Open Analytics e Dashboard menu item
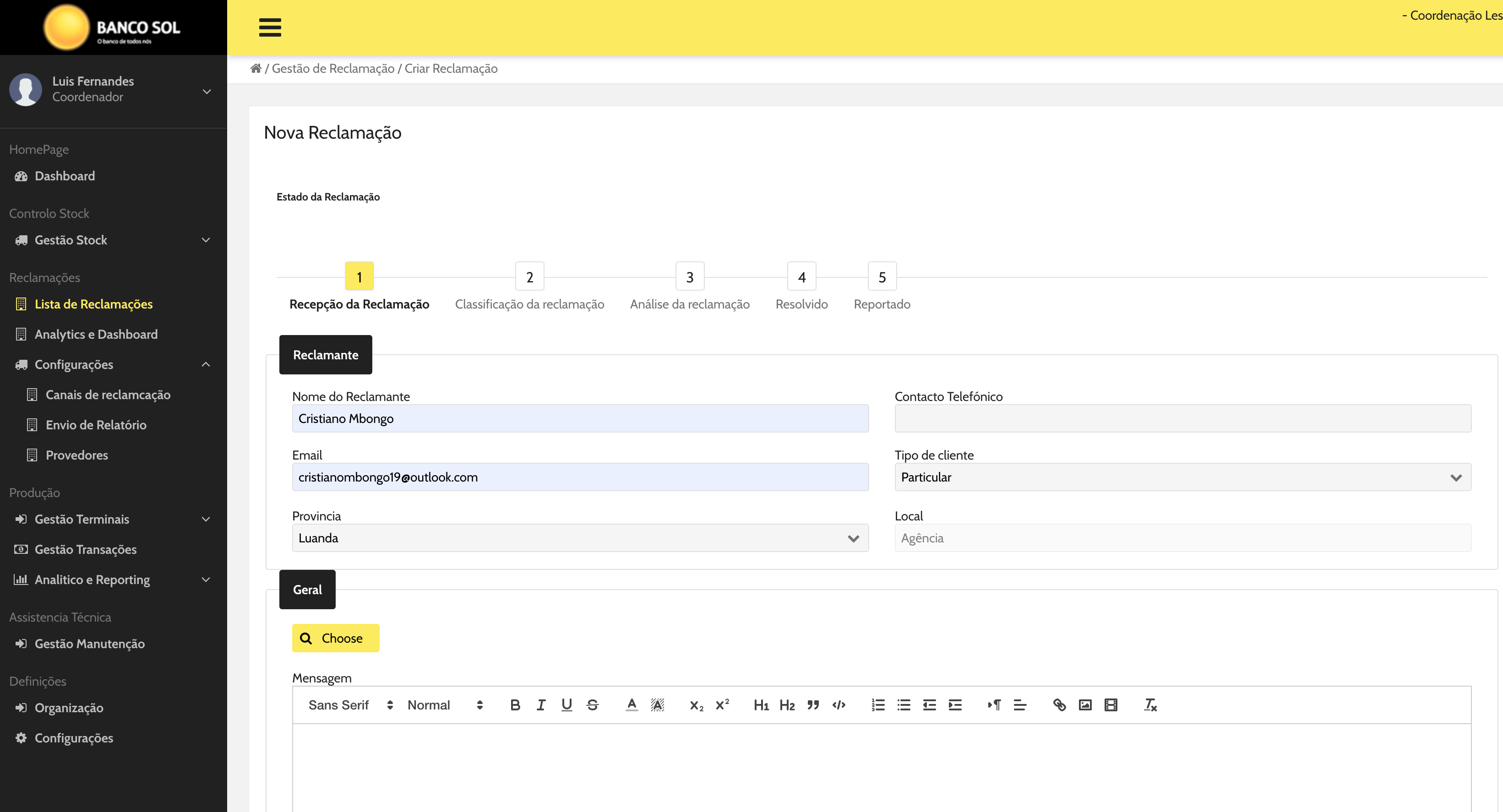 pyautogui.click(x=96, y=334)
